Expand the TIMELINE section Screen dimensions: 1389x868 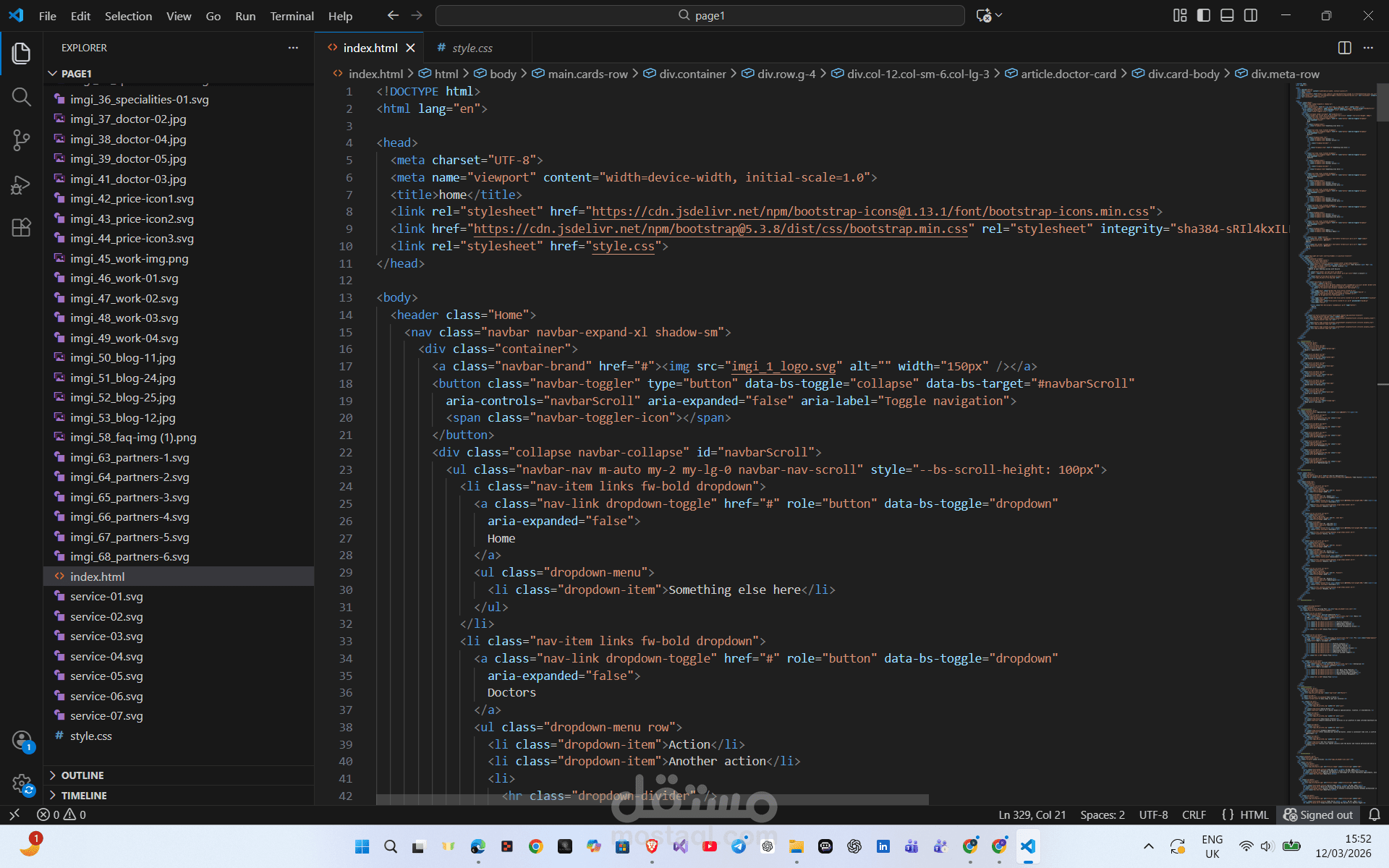click(x=83, y=795)
